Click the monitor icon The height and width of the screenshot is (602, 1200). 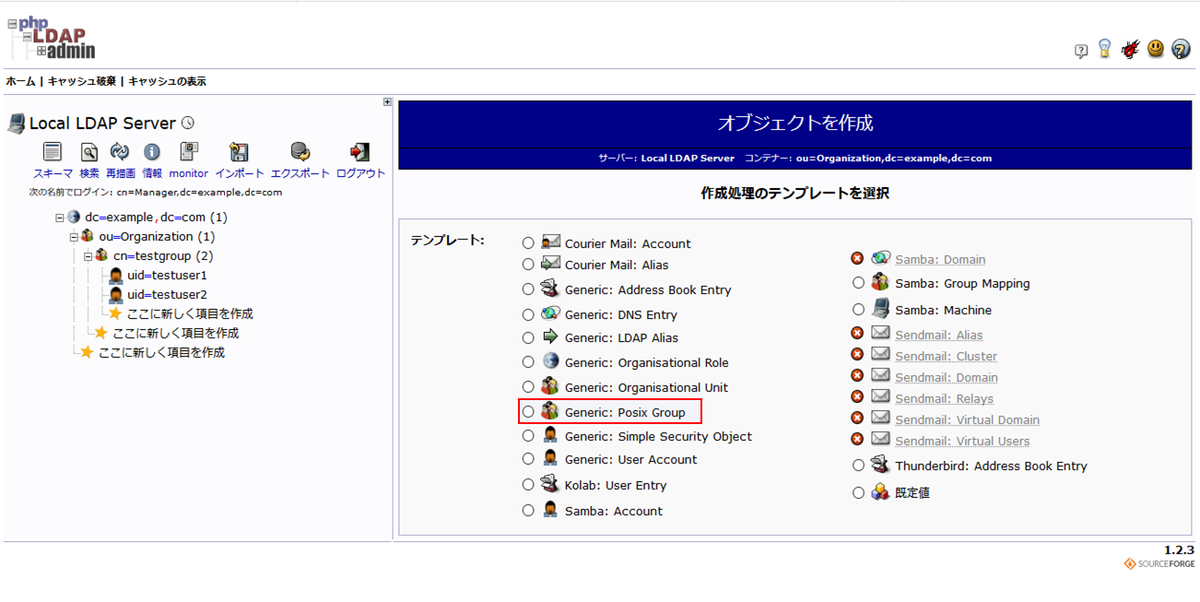[188, 152]
